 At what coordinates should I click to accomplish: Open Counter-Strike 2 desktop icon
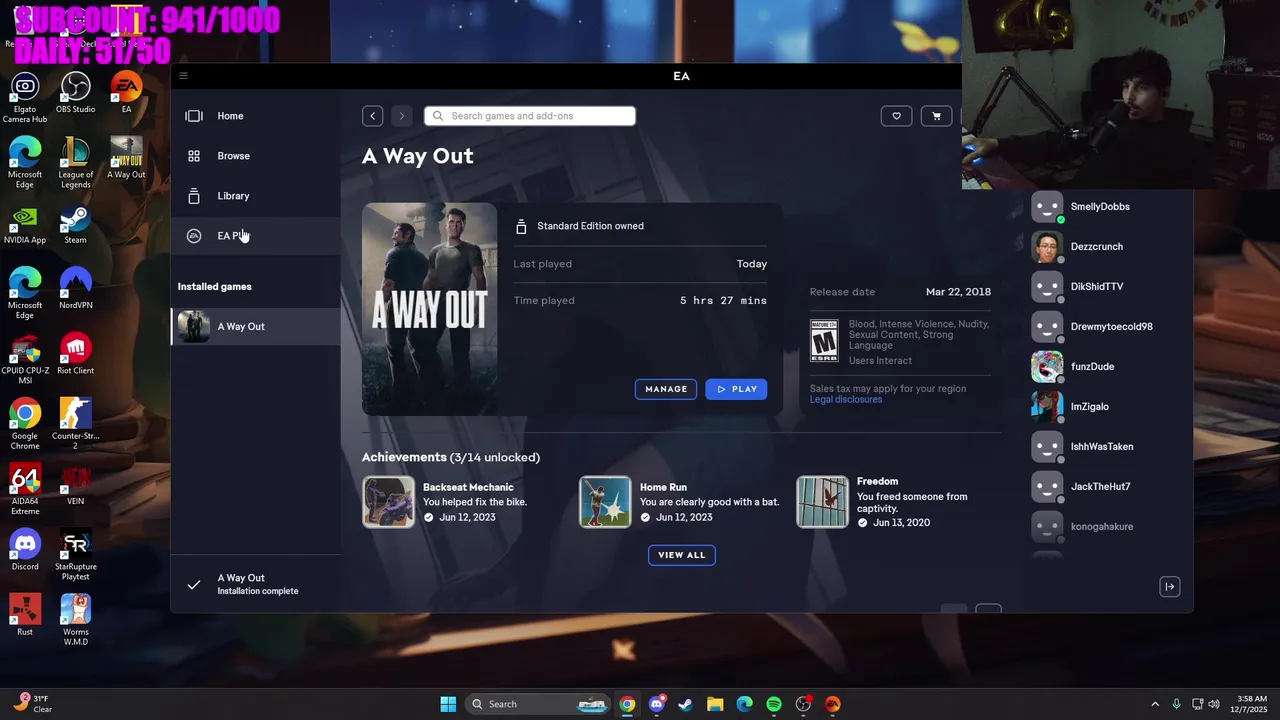[76, 424]
